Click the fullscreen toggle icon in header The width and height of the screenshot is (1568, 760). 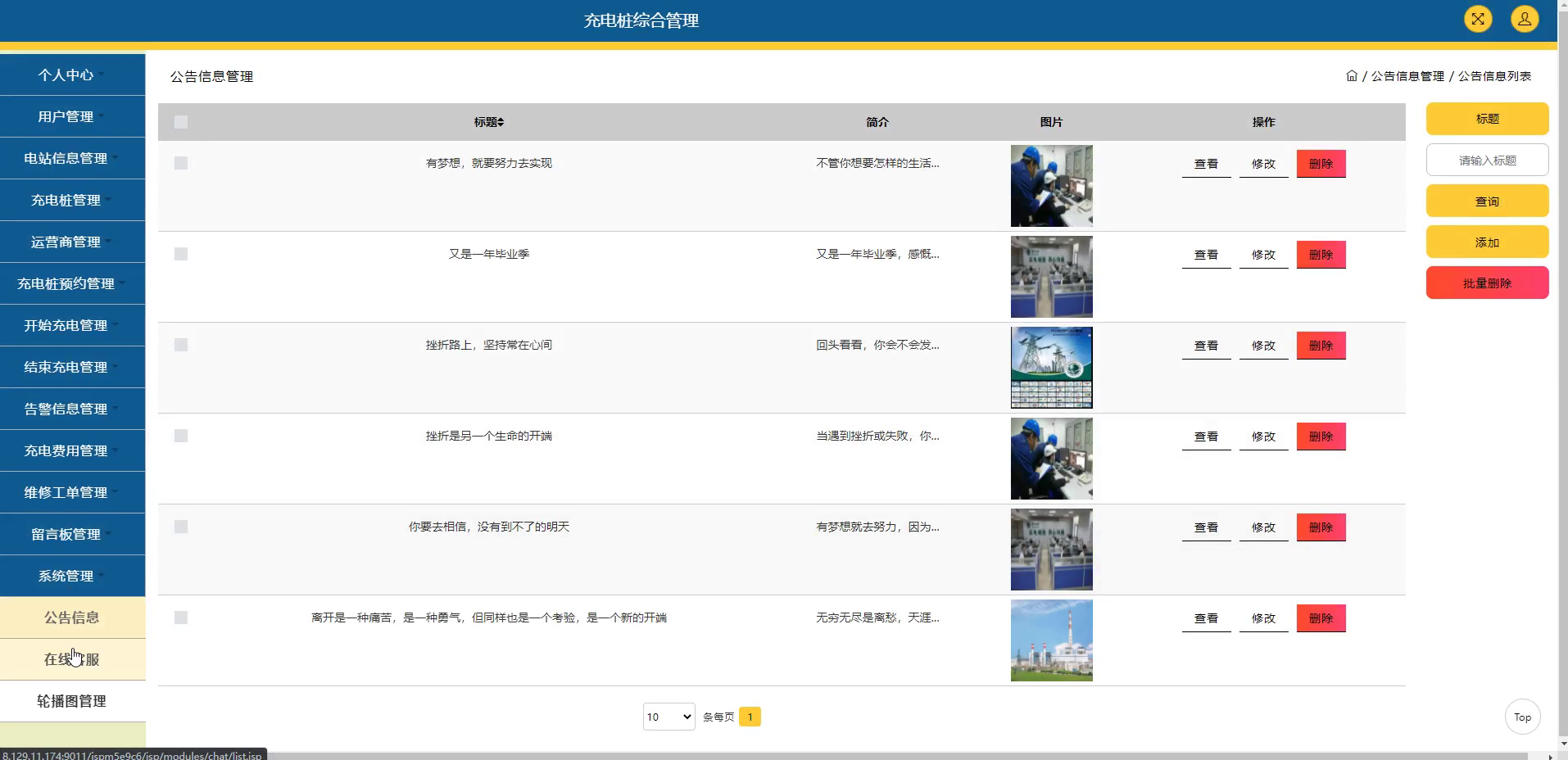point(1478,19)
